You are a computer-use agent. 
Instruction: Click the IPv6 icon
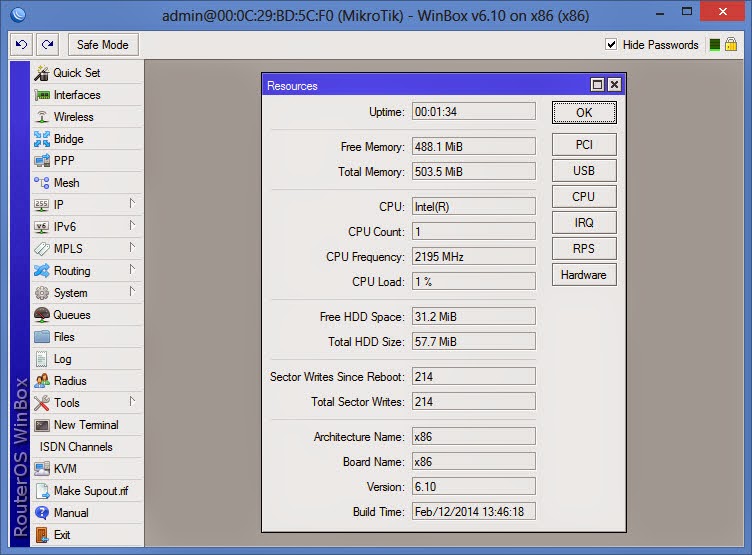(42, 227)
